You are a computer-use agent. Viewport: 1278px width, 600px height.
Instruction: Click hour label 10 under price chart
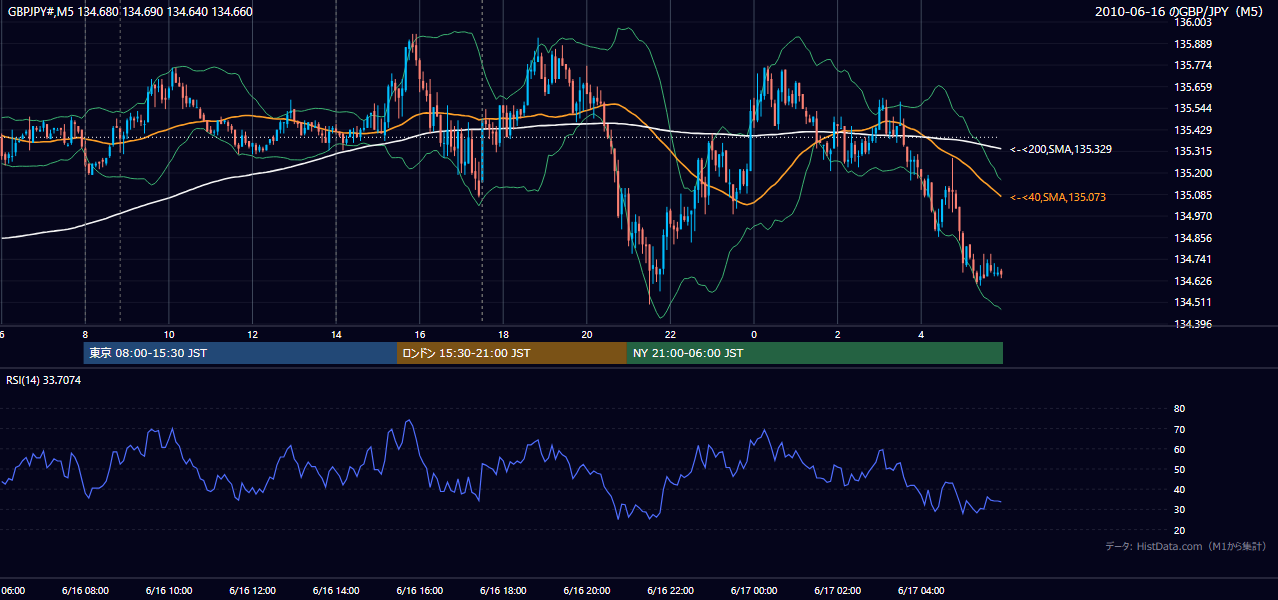pyautogui.click(x=169, y=335)
